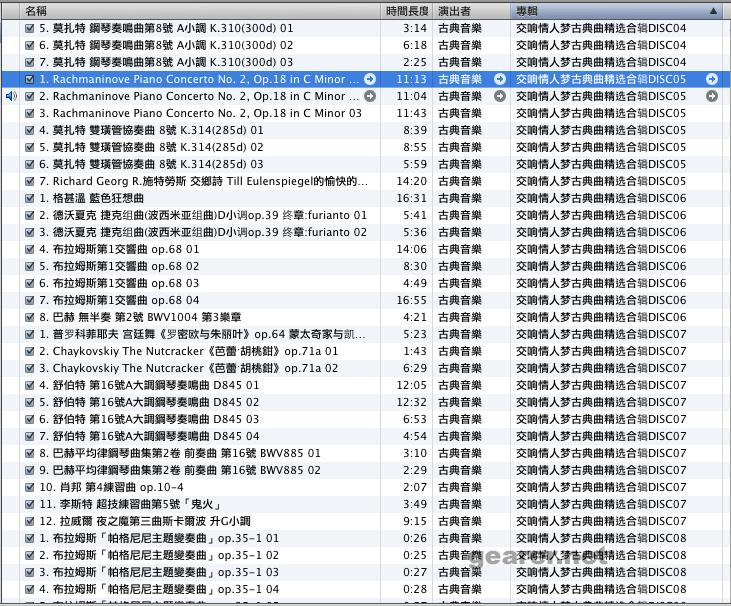Select 舒伯特 第16號A大調鋼琴奏鳴曲 D845 02
731x606 pixels.
(x=149, y=402)
